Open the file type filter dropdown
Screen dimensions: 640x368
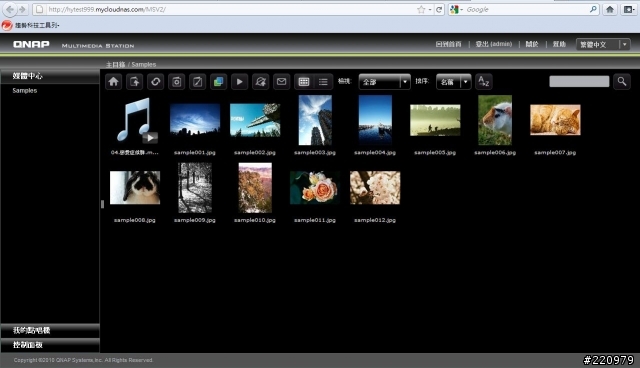384,82
